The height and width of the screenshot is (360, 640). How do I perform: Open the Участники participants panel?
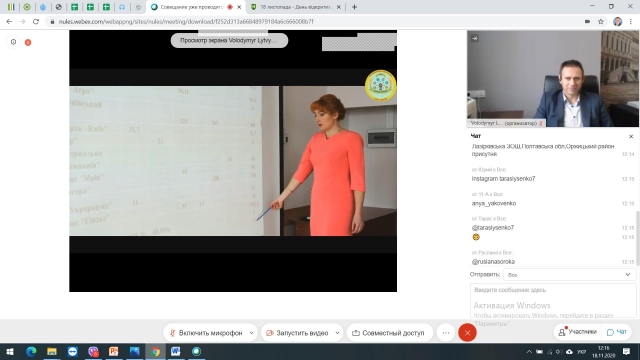pos(578,332)
